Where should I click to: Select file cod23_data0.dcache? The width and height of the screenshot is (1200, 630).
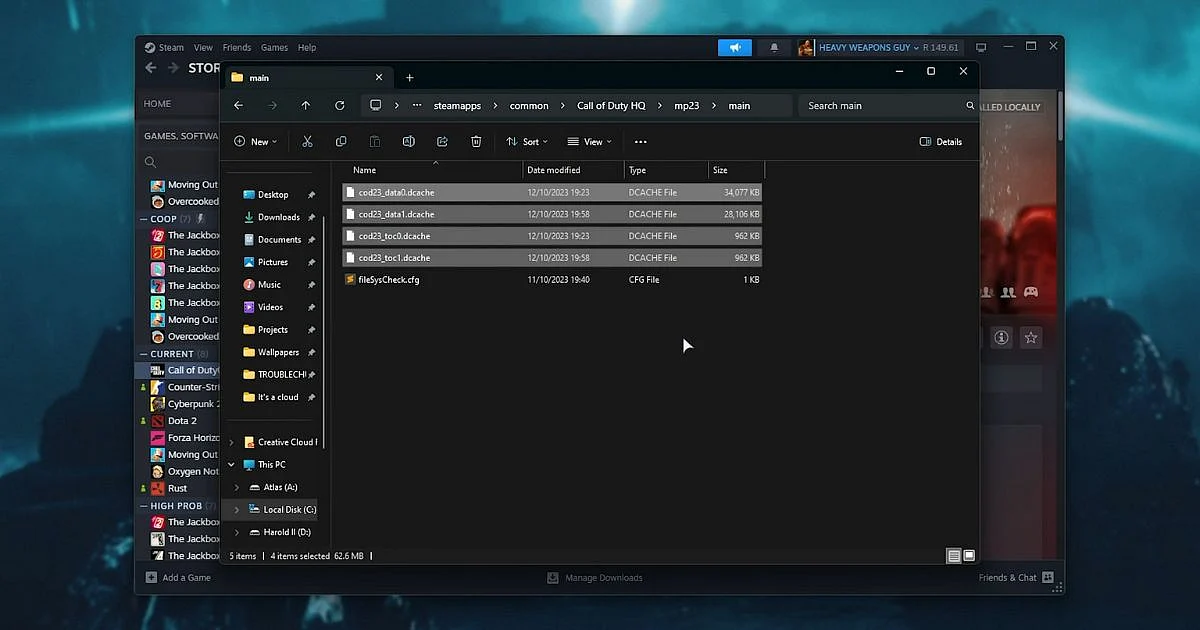point(552,192)
